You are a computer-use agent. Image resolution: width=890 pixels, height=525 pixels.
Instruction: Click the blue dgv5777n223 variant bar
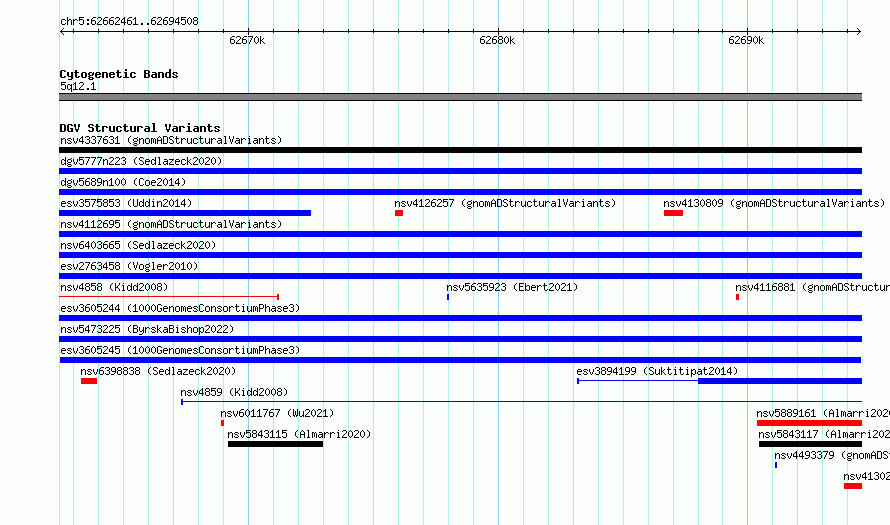pyautogui.click(x=460, y=171)
